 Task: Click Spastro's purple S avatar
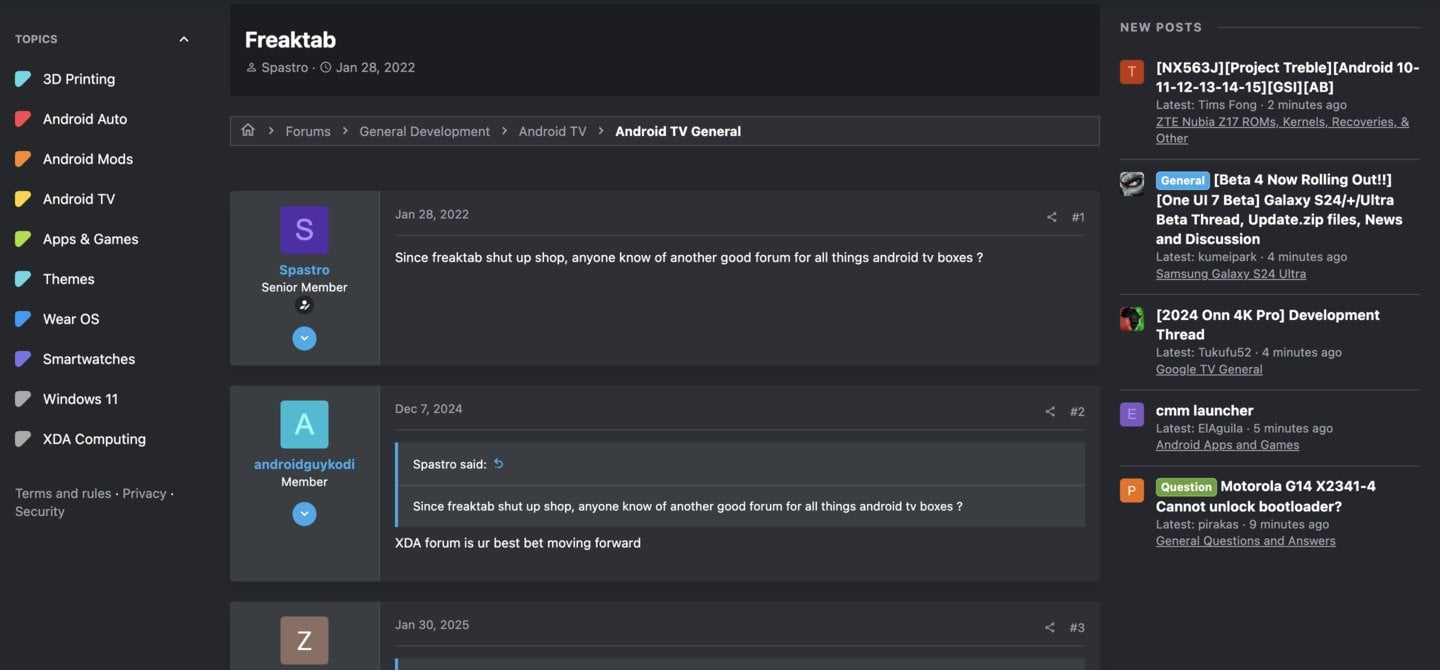point(304,230)
